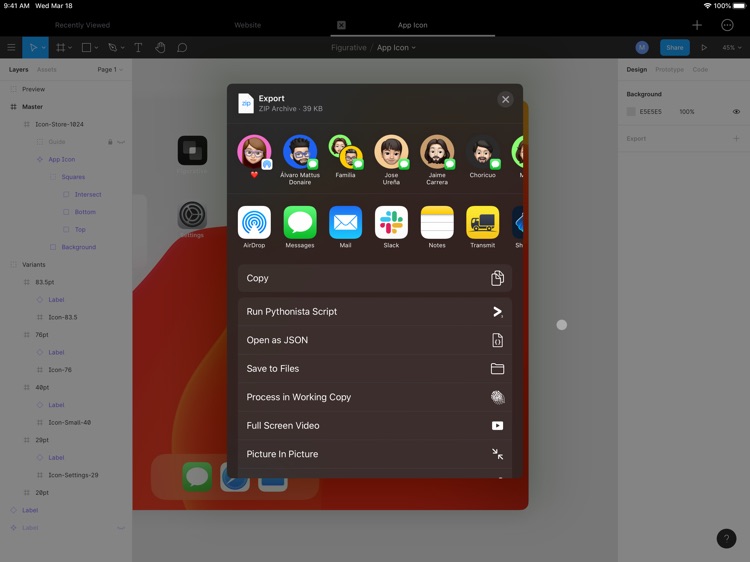750x562 pixels.
Task: Select the Intersect layer
Action: pos(88,195)
